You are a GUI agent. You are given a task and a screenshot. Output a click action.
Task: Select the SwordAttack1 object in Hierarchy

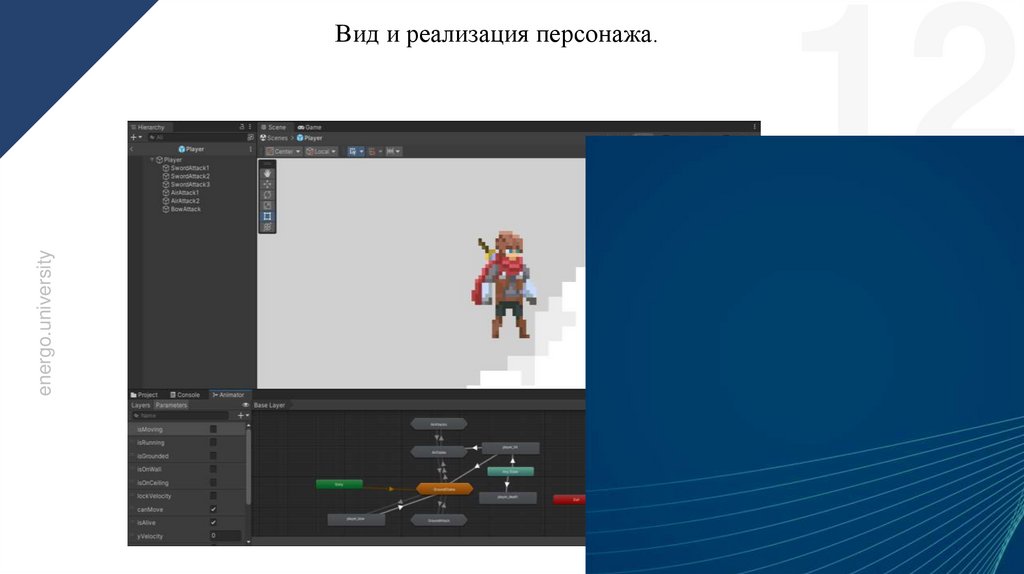click(x=189, y=168)
